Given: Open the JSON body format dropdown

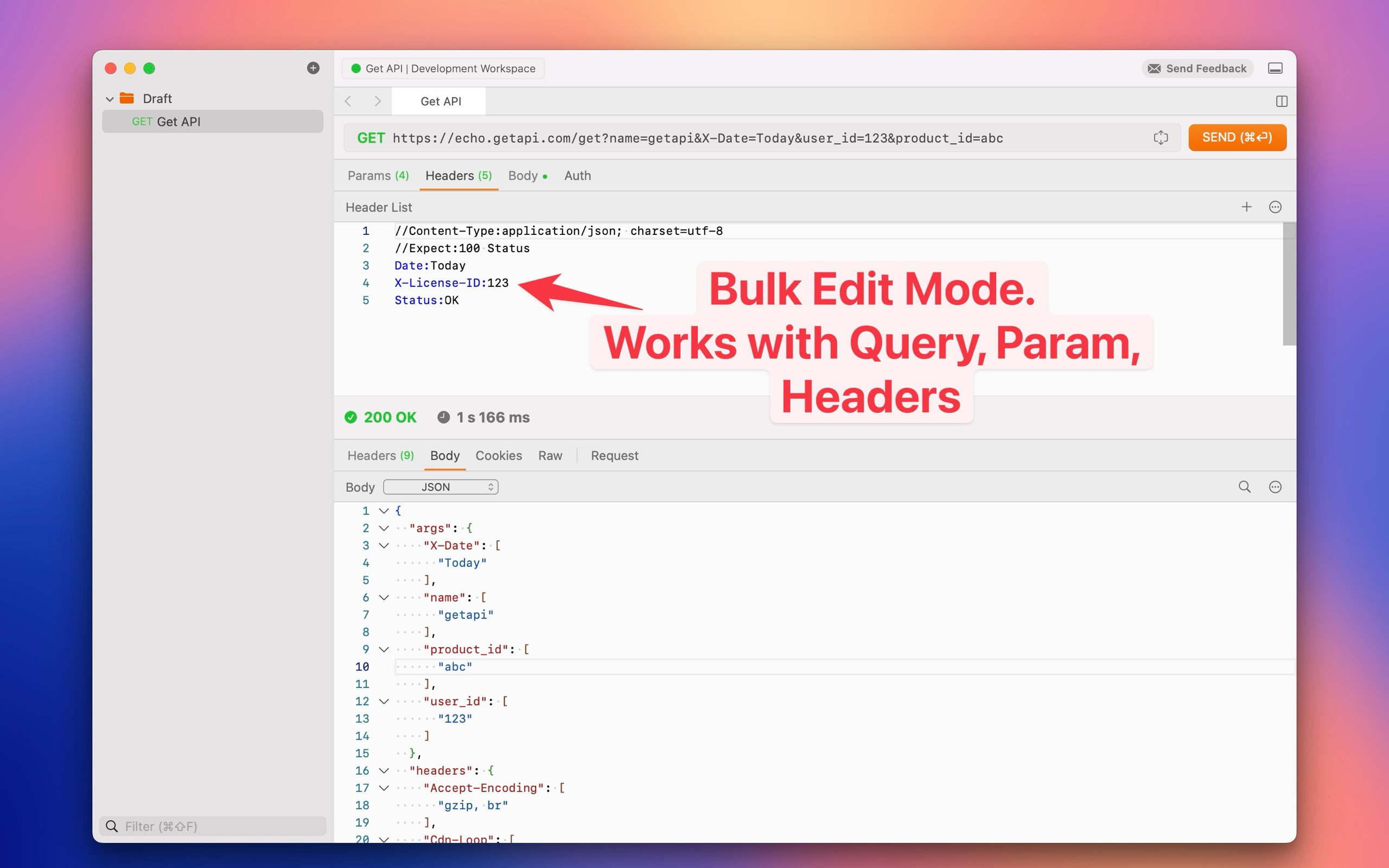Looking at the screenshot, I should coord(440,487).
